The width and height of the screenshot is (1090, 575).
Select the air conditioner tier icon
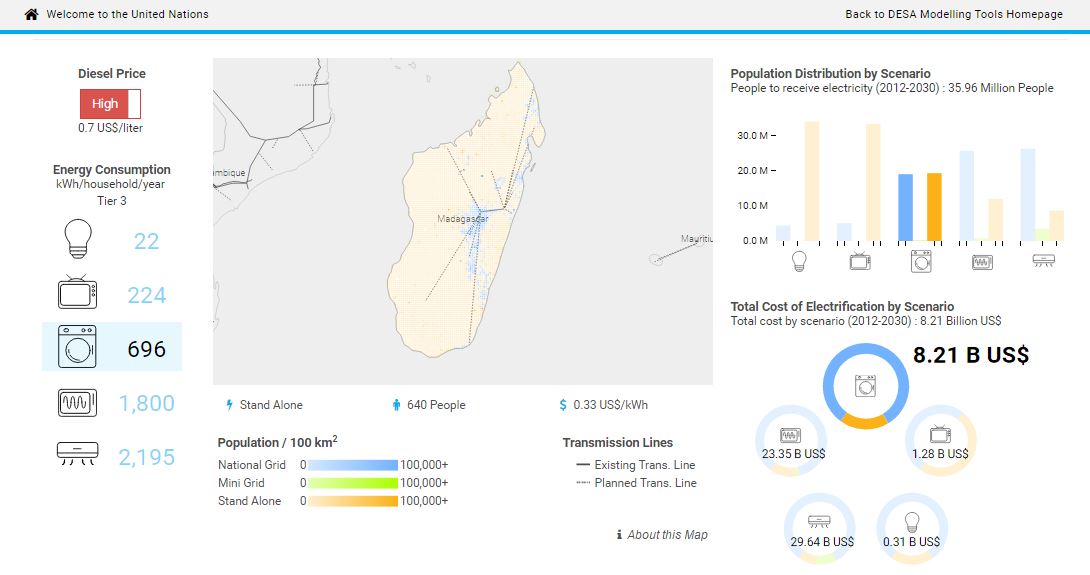[77, 456]
